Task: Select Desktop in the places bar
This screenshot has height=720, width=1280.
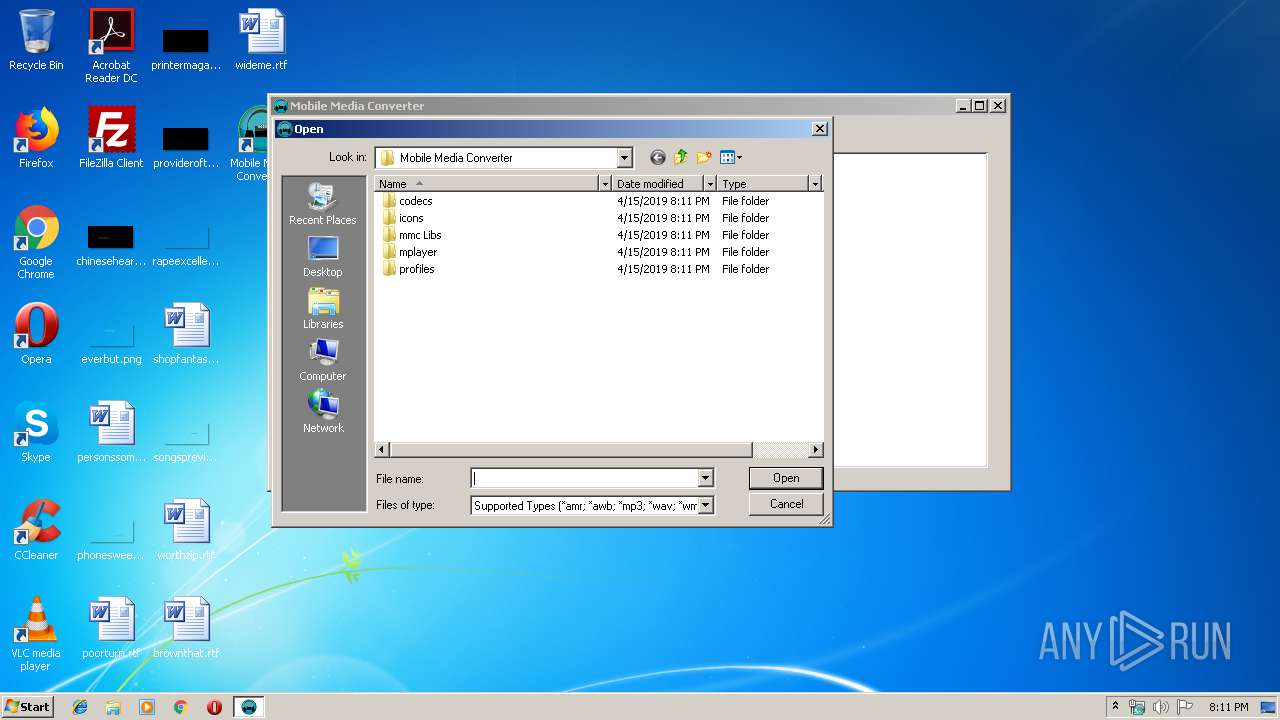Action: [x=322, y=256]
